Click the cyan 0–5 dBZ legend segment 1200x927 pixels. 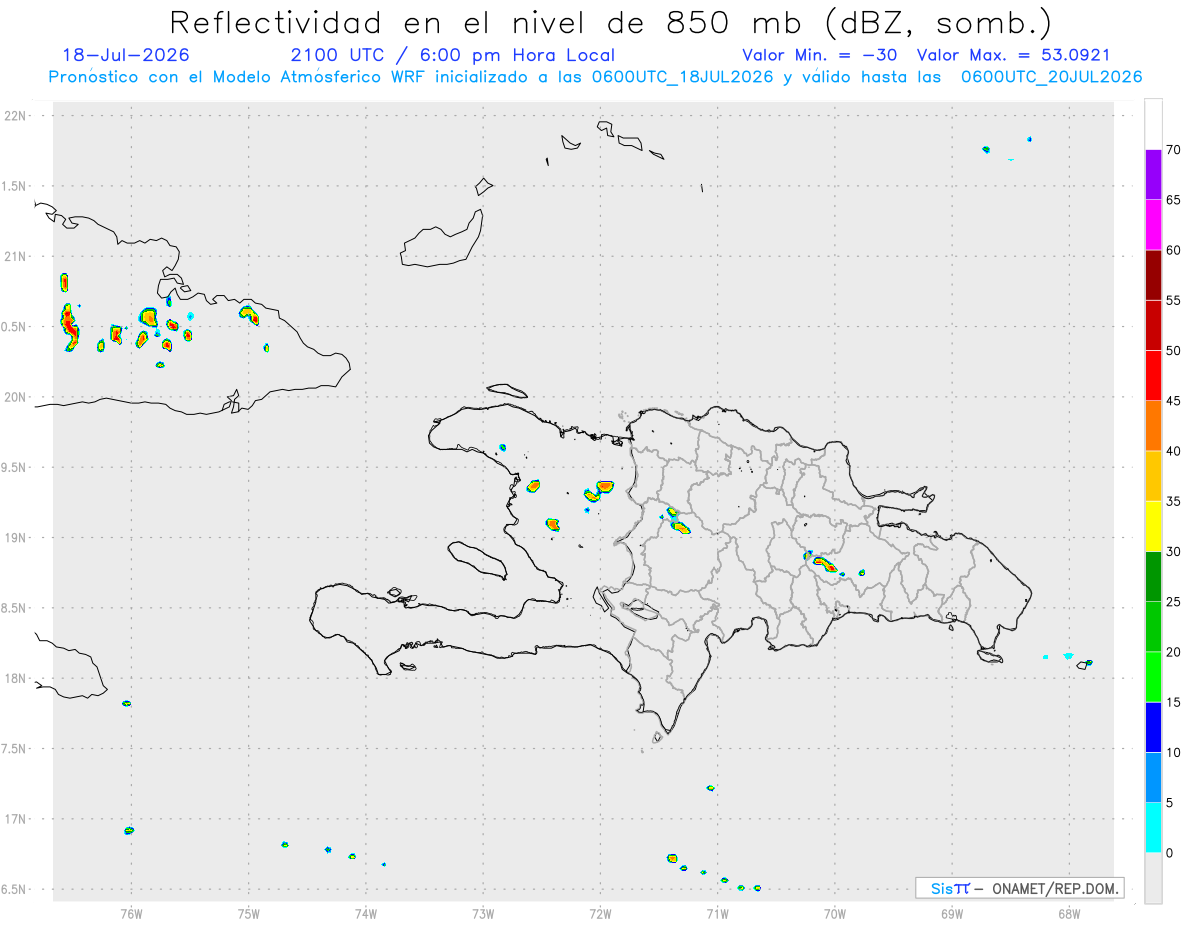[1153, 828]
